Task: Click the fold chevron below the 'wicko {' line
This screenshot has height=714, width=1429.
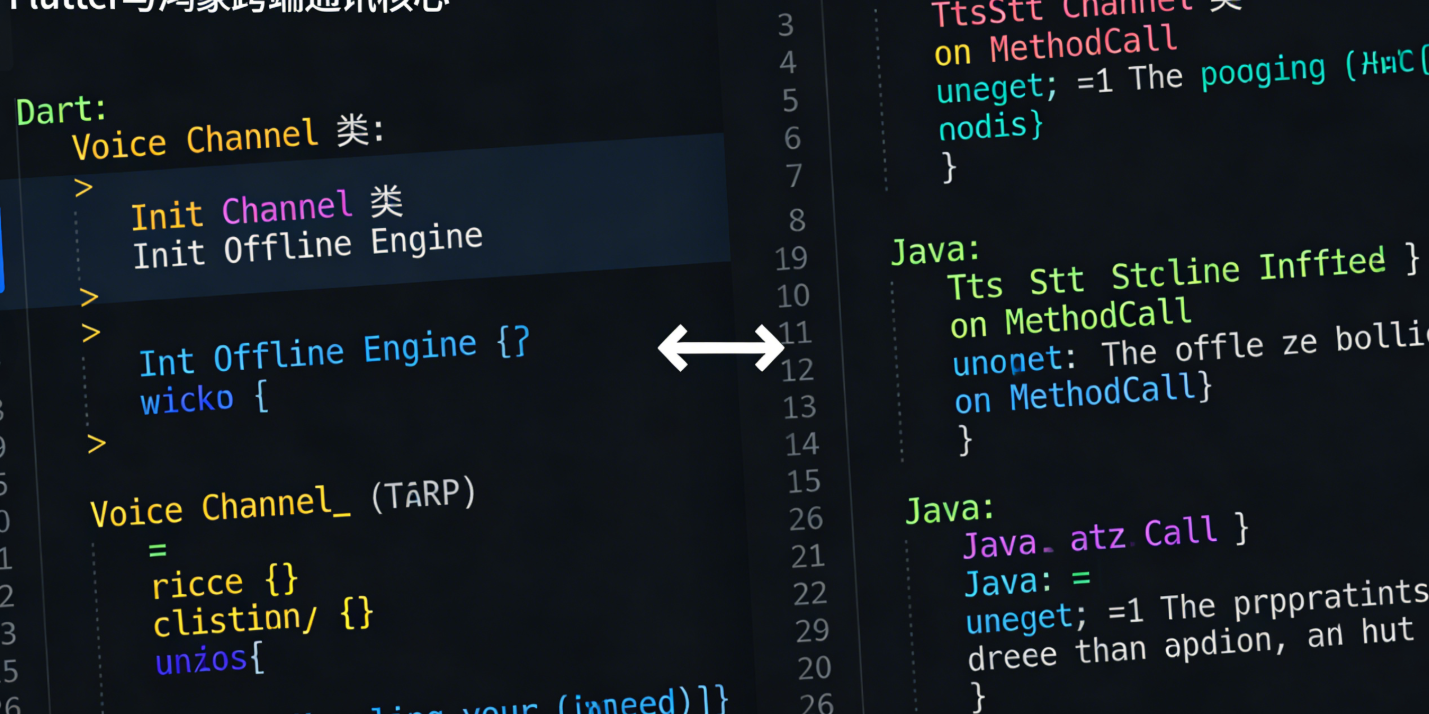Action: (96, 443)
